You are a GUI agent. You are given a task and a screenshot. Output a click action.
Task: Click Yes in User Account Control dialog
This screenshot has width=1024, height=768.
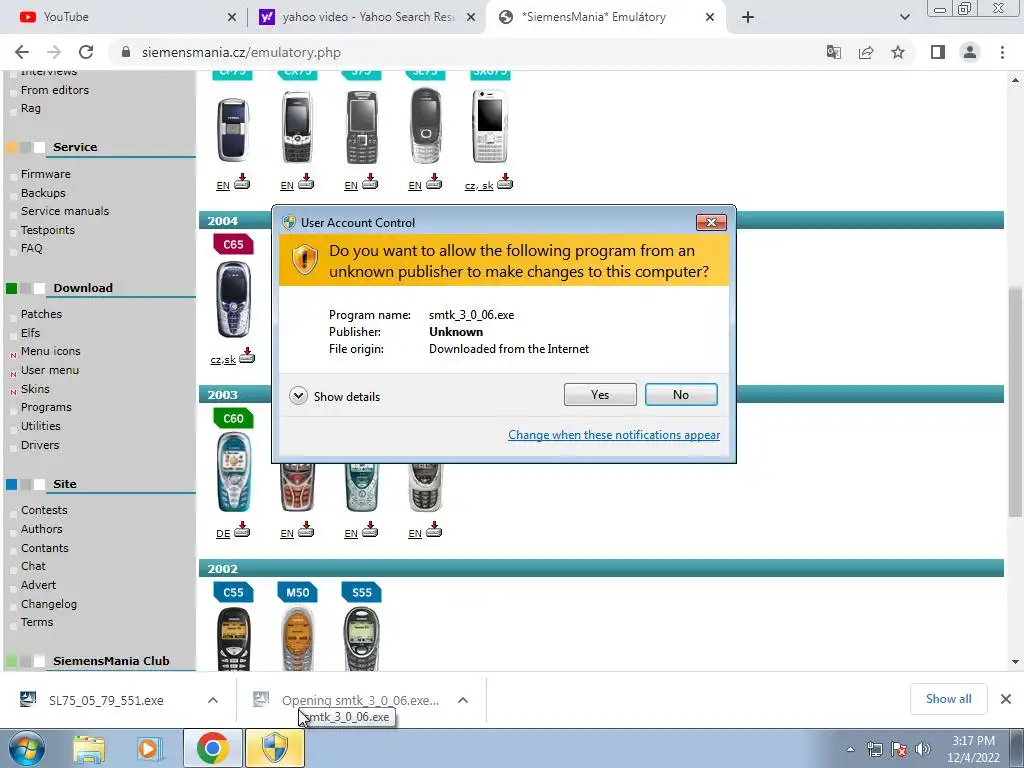[600, 394]
